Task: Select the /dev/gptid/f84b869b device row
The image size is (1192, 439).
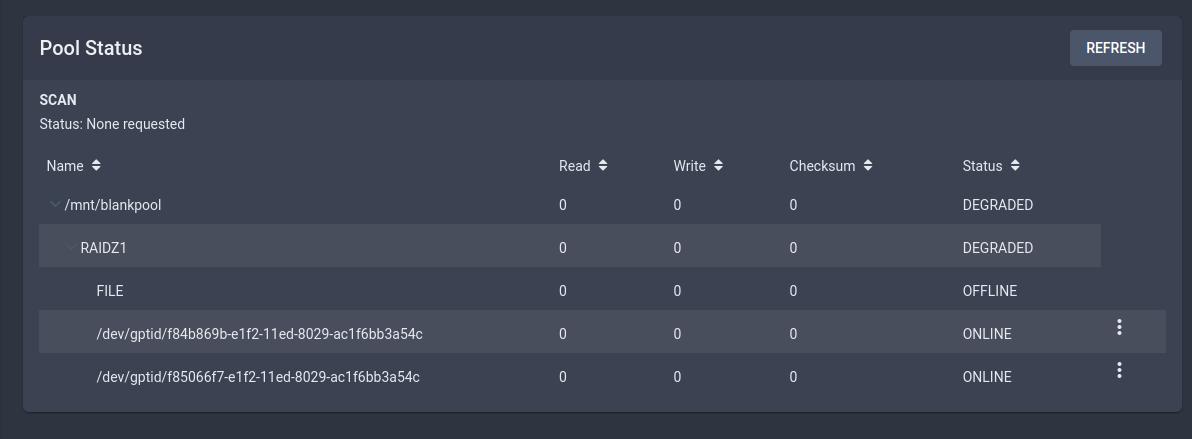Action: pos(602,331)
